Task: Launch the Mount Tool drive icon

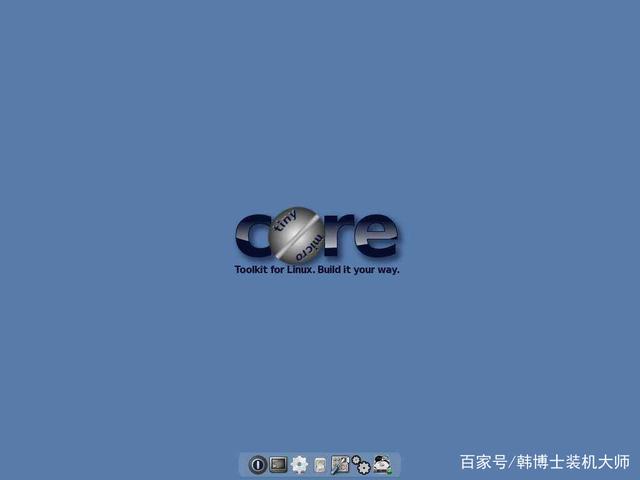Action: pos(382,465)
